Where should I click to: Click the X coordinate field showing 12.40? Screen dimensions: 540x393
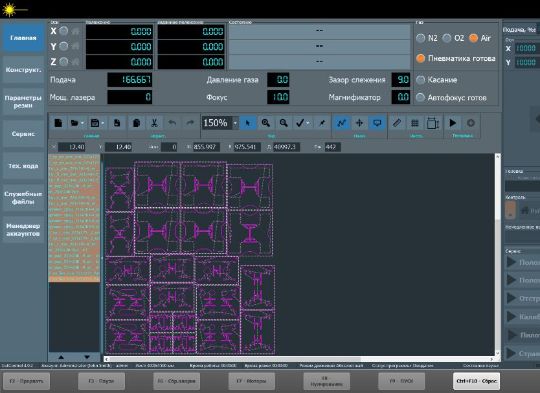coord(72,147)
